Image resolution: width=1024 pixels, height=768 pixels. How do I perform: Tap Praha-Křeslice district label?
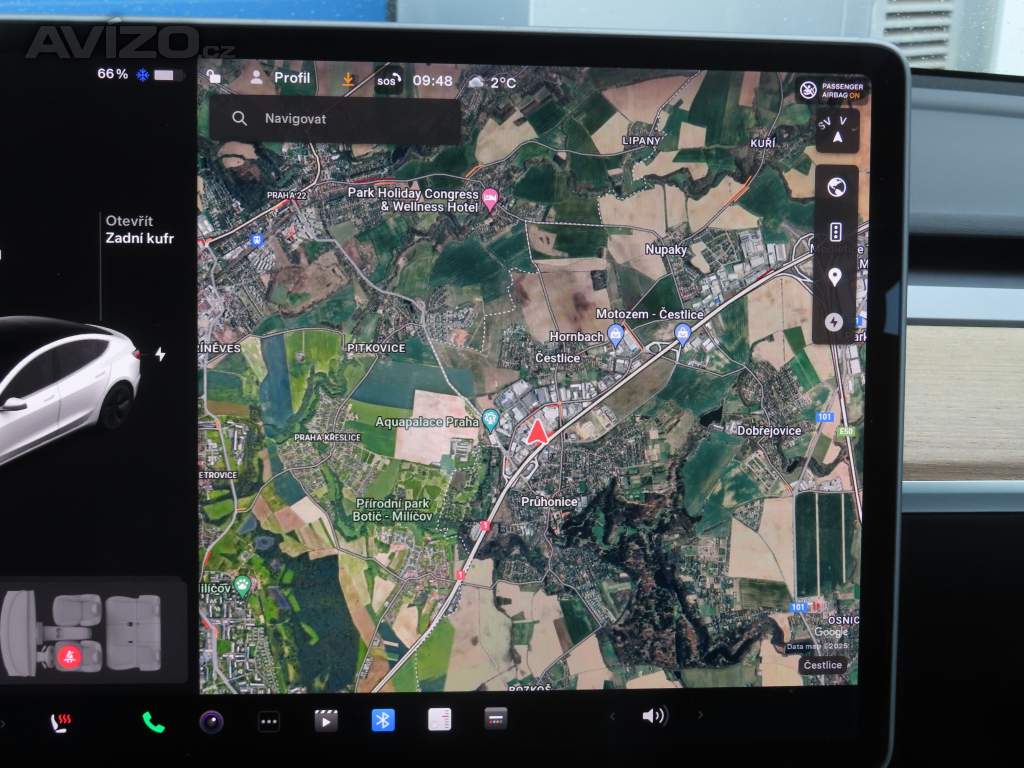[327, 437]
